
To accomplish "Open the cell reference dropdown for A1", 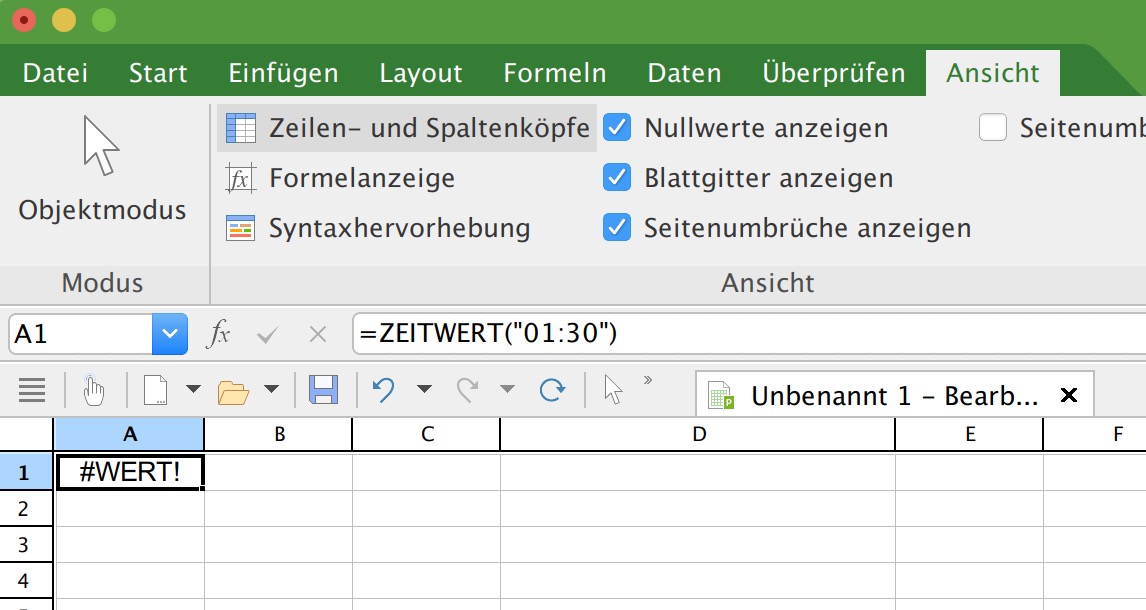I will pyautogui.click(x=170, y=334).
